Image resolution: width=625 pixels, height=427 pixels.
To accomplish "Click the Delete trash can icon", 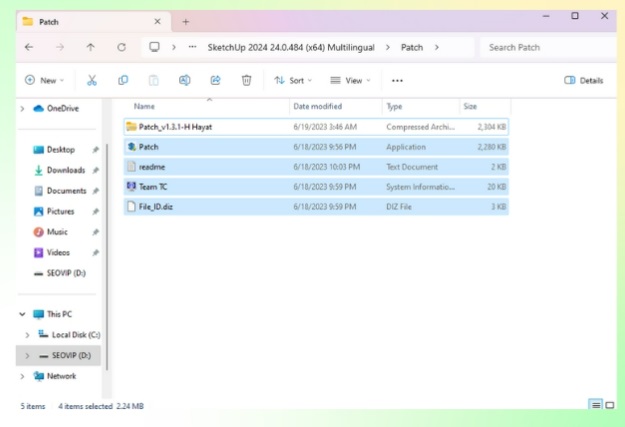I will pyautogui.click(x=246, y=80).
